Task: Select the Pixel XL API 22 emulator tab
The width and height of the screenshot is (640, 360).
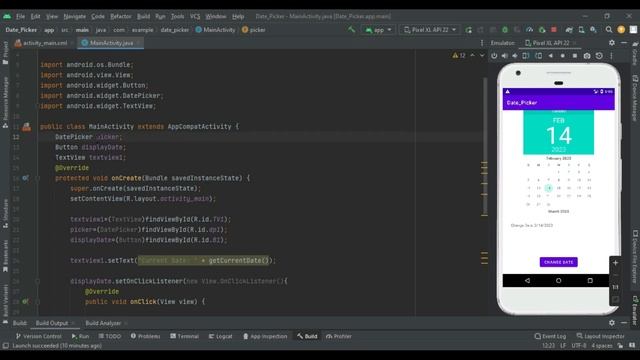Action: click(550, 43)
